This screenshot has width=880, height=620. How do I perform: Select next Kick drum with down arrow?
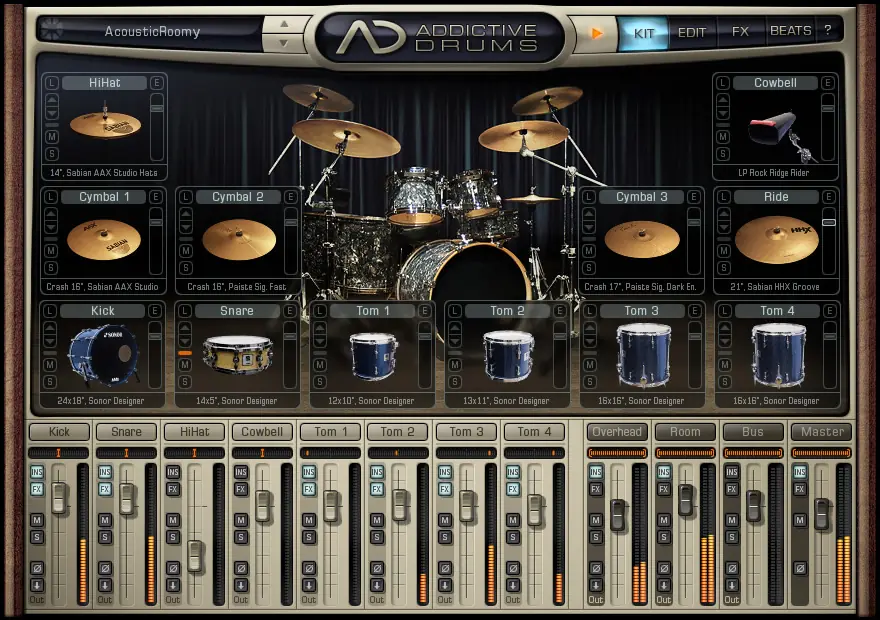(x=50, y=341)
